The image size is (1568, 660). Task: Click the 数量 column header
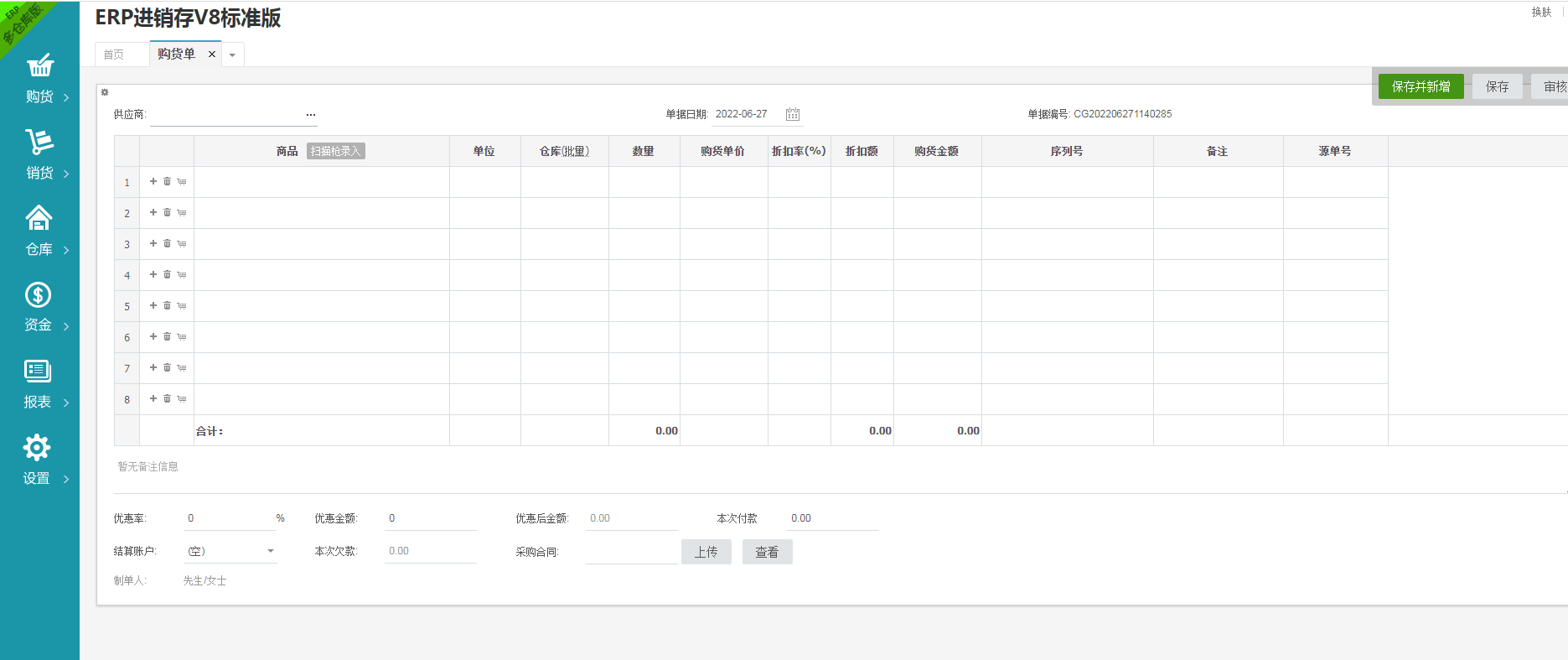point(644,151)
